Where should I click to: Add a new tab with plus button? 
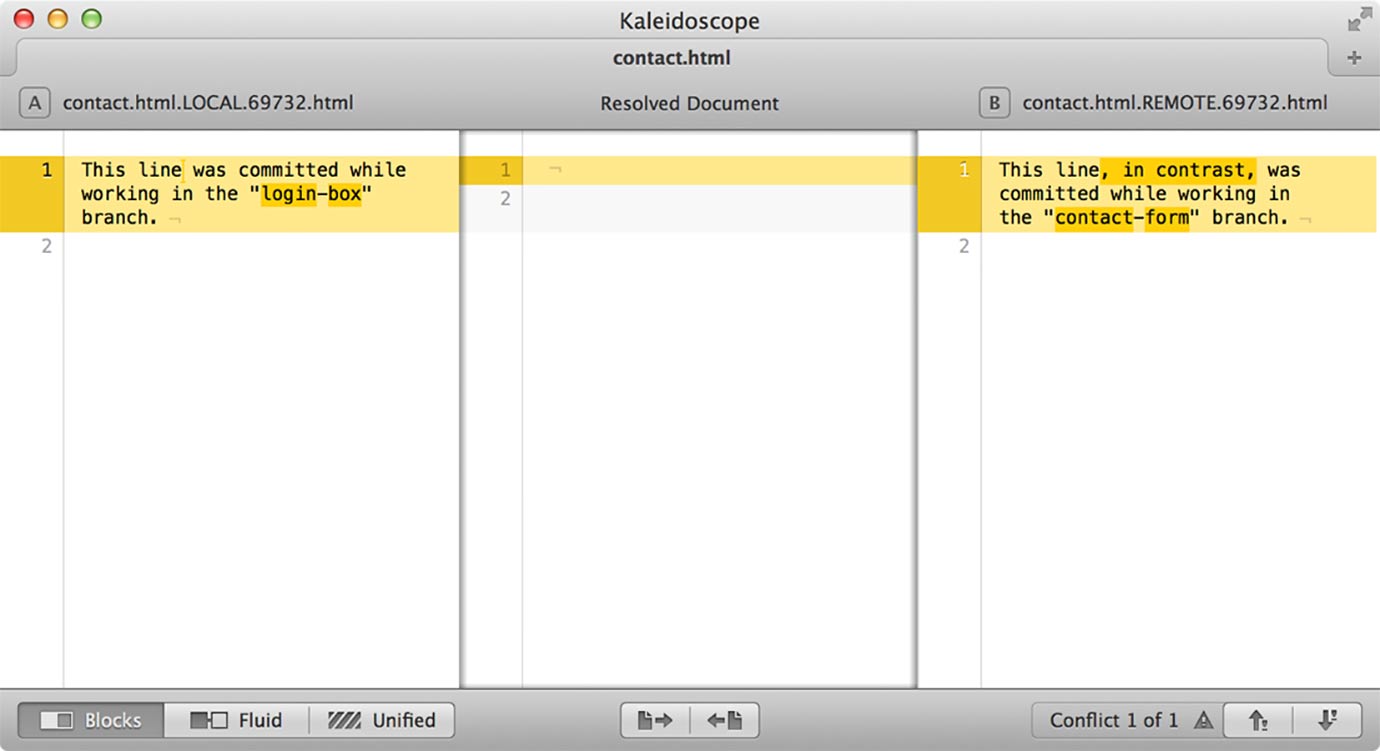(1354, 58)
